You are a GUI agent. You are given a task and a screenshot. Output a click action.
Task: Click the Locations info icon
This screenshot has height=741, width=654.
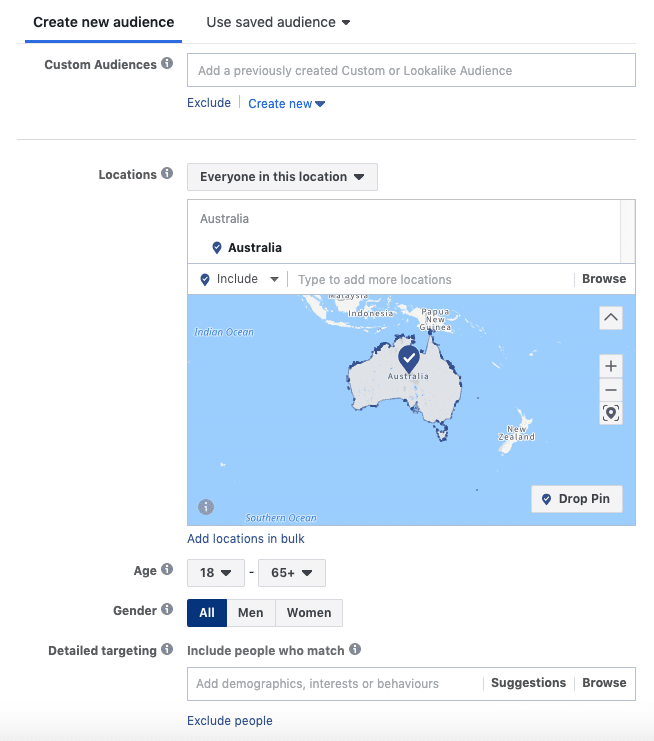(x=167, y=174)
